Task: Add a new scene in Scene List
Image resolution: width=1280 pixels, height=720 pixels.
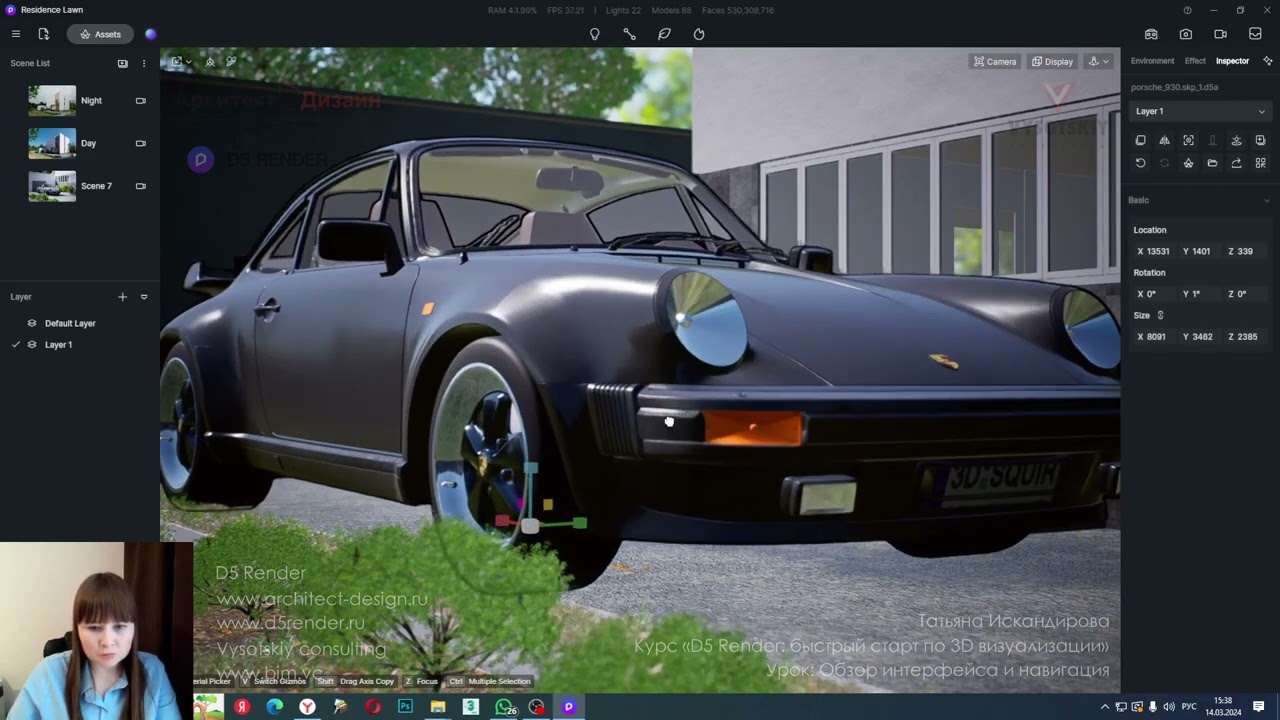Action: click(x=123, y=63)
